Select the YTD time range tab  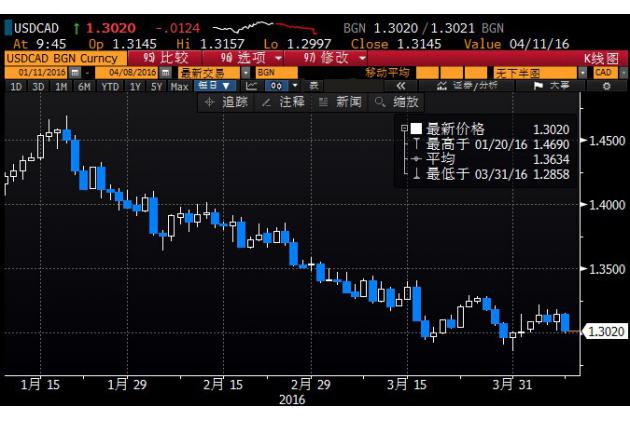[112, 87]
